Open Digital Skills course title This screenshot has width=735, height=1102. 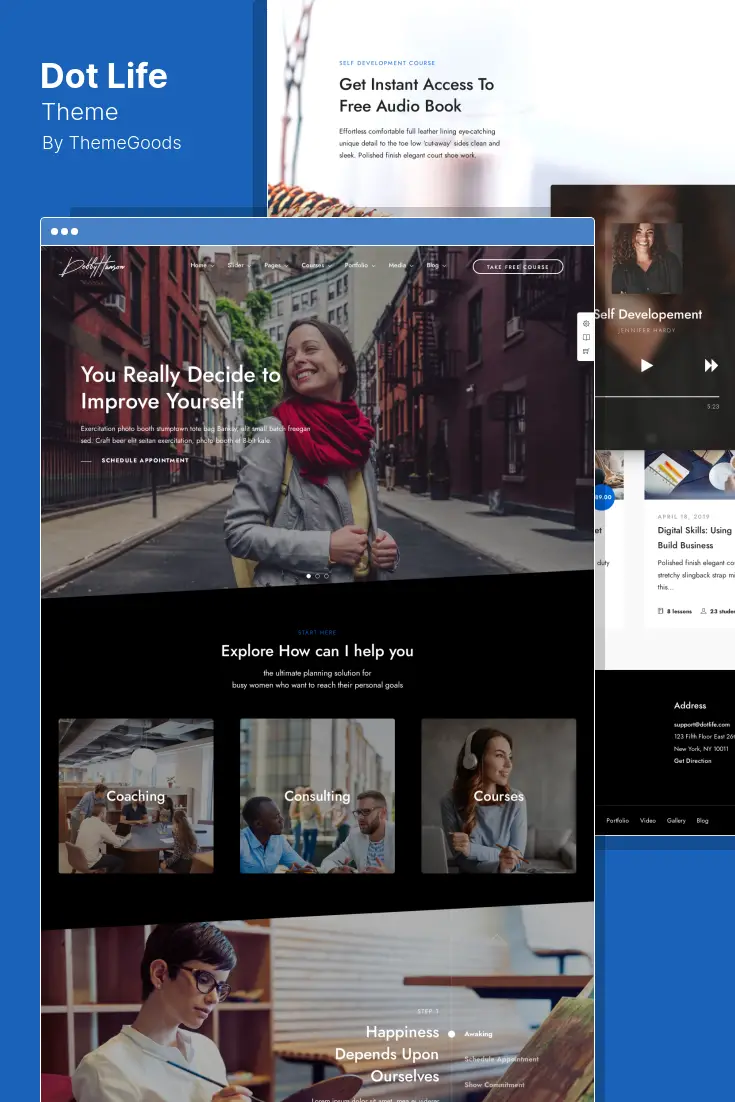(x=695, y=538)
